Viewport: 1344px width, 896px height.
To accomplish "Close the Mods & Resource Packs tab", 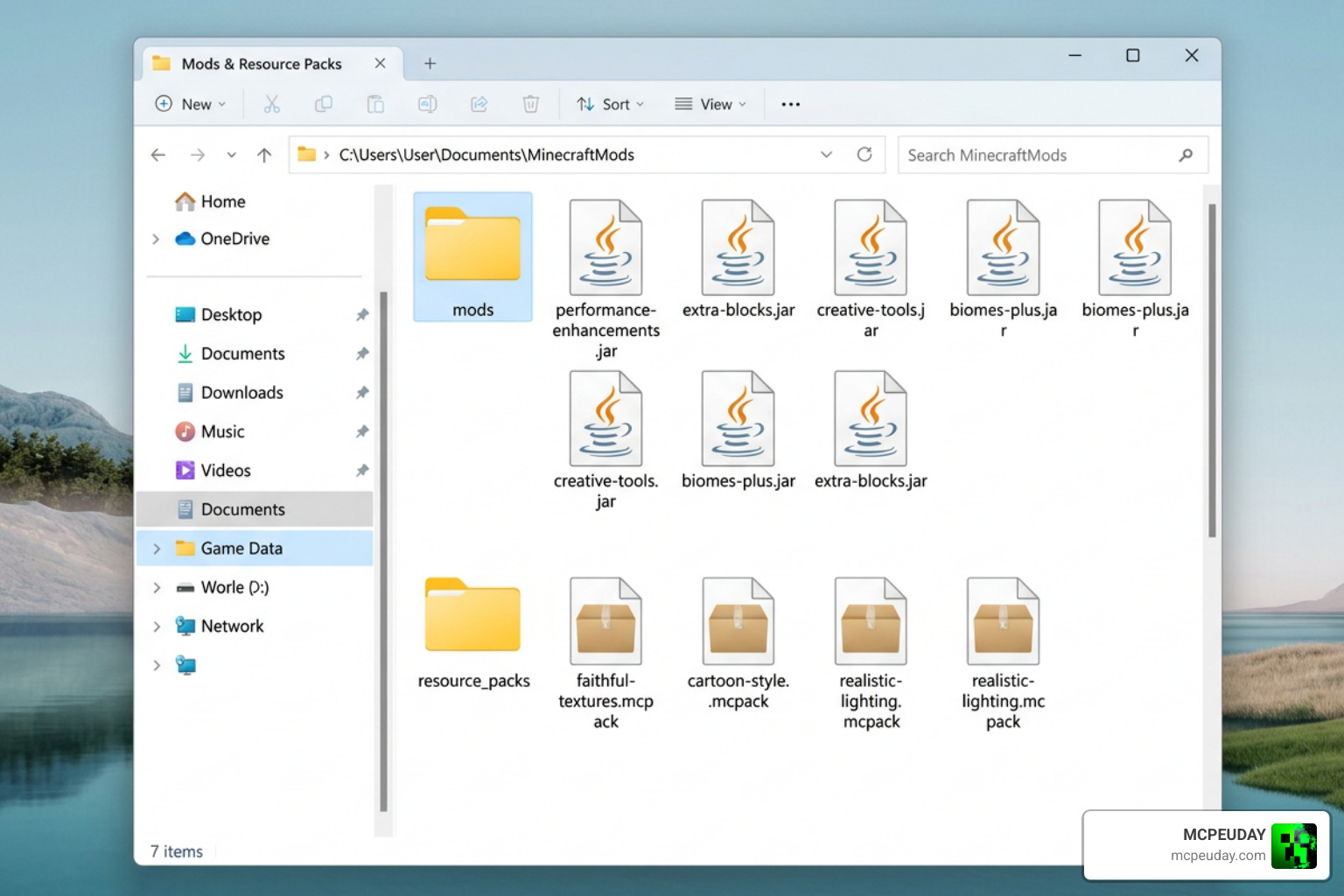I will point(380,63).
